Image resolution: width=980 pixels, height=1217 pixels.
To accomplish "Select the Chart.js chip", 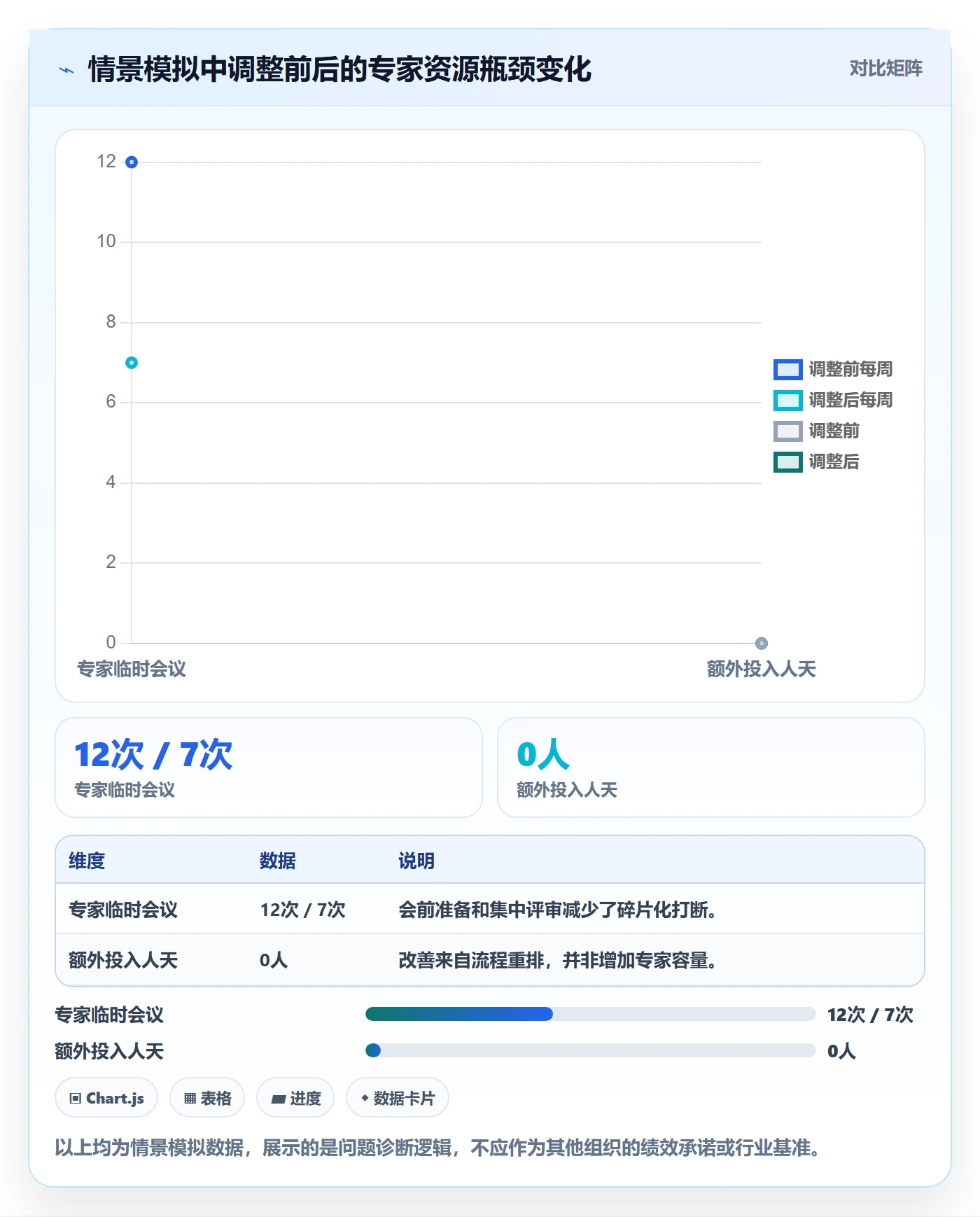I will [x=106, y=1098].
